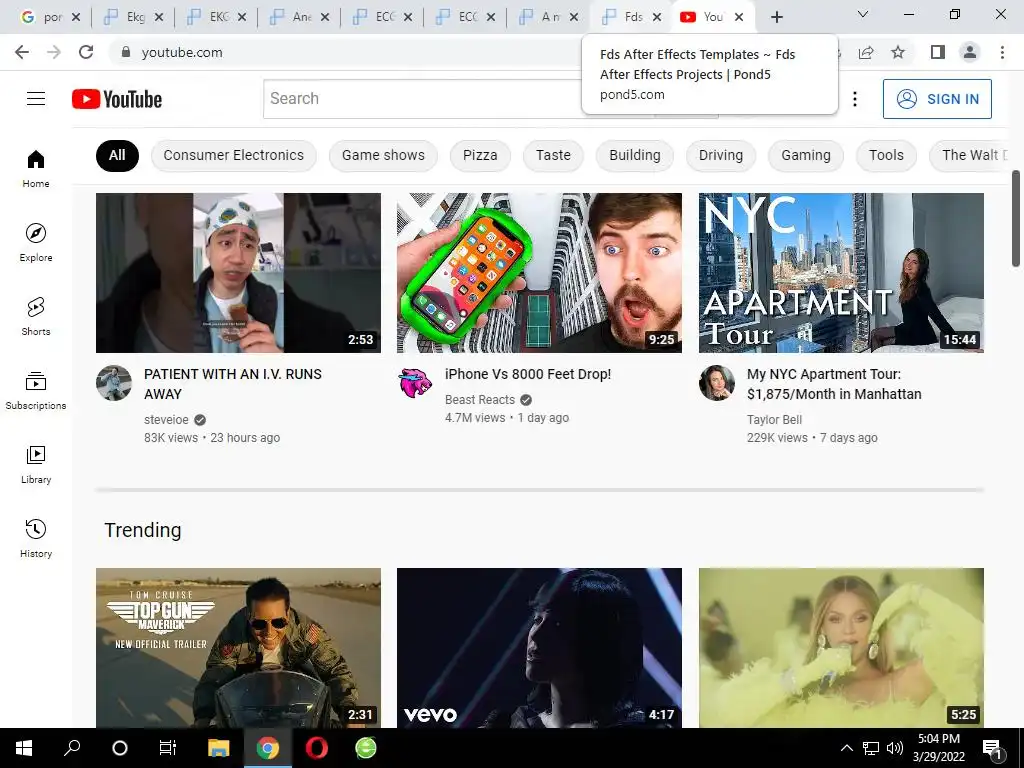Select the All filter chip
1024x768 pixels.
coord(118,155)
